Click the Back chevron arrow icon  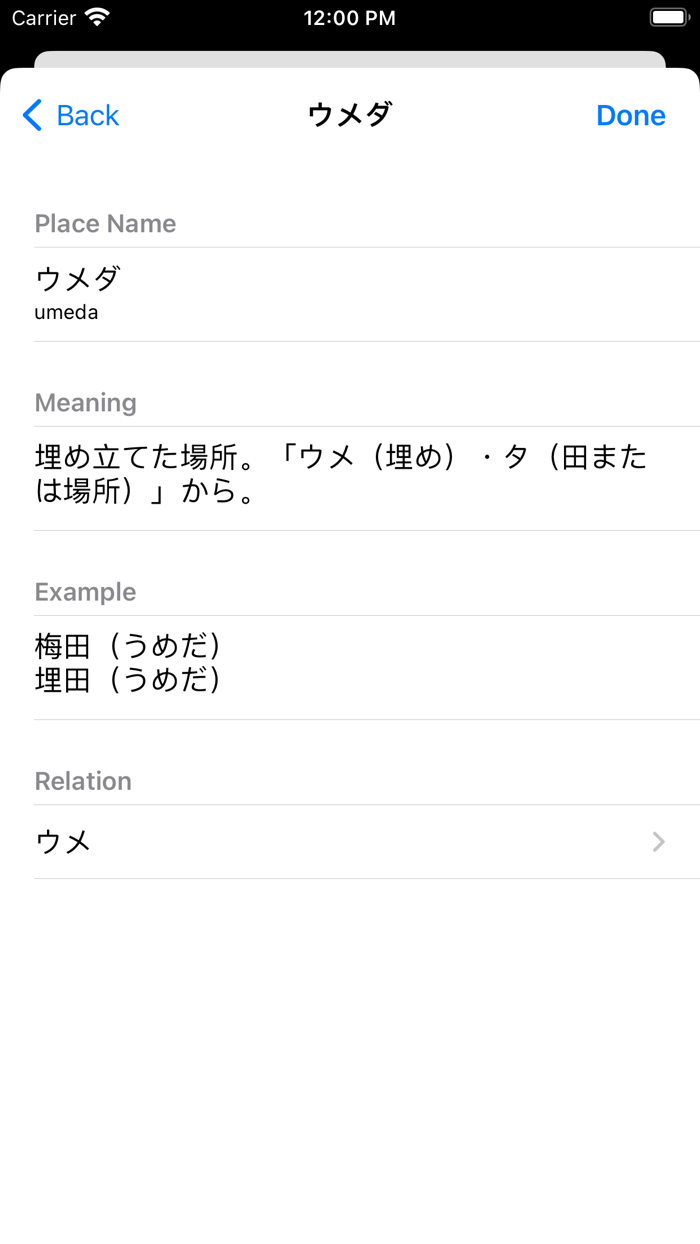[31, 115]
